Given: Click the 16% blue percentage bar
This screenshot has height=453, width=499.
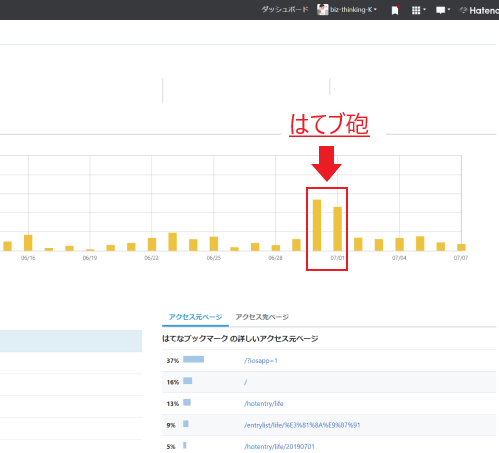Looking at the screenshot, I should (188, 381).
